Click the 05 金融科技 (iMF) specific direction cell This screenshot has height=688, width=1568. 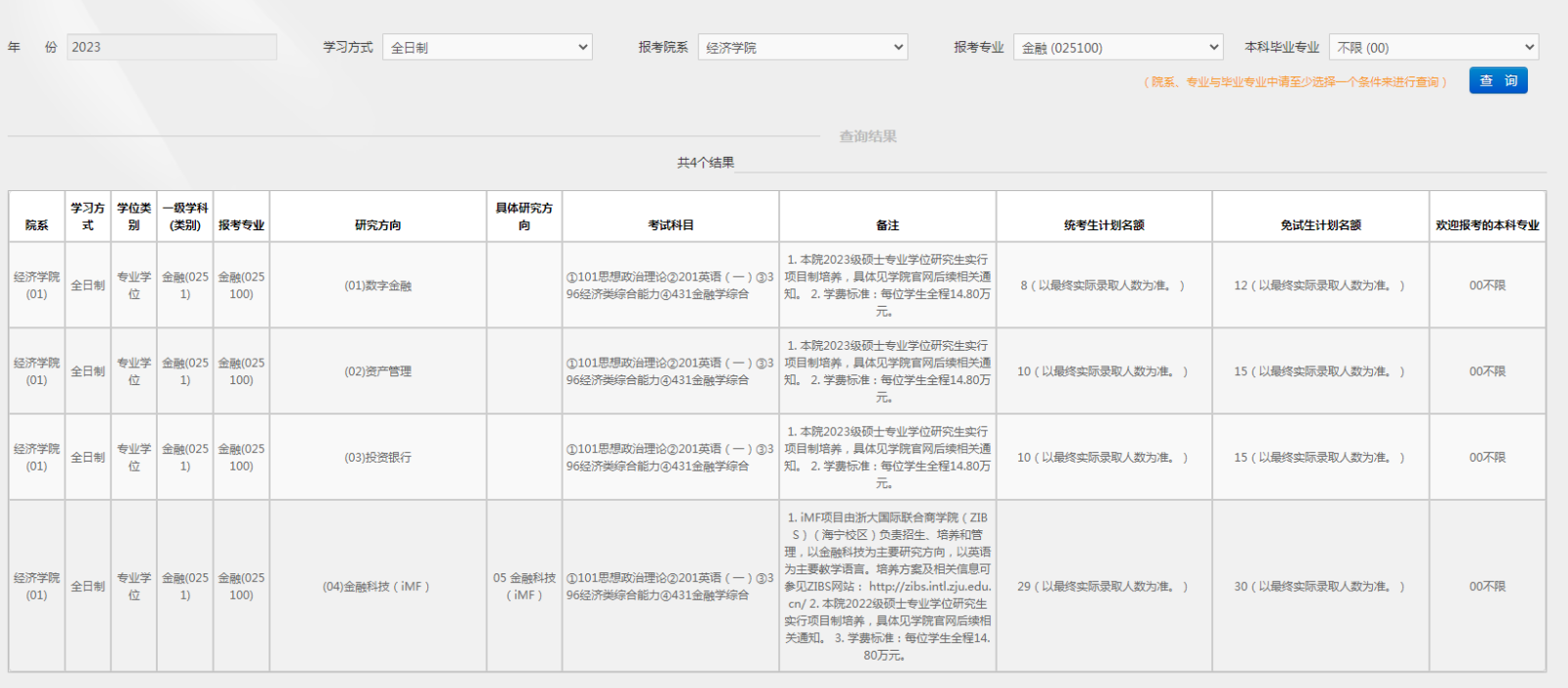tap(524, 586)
